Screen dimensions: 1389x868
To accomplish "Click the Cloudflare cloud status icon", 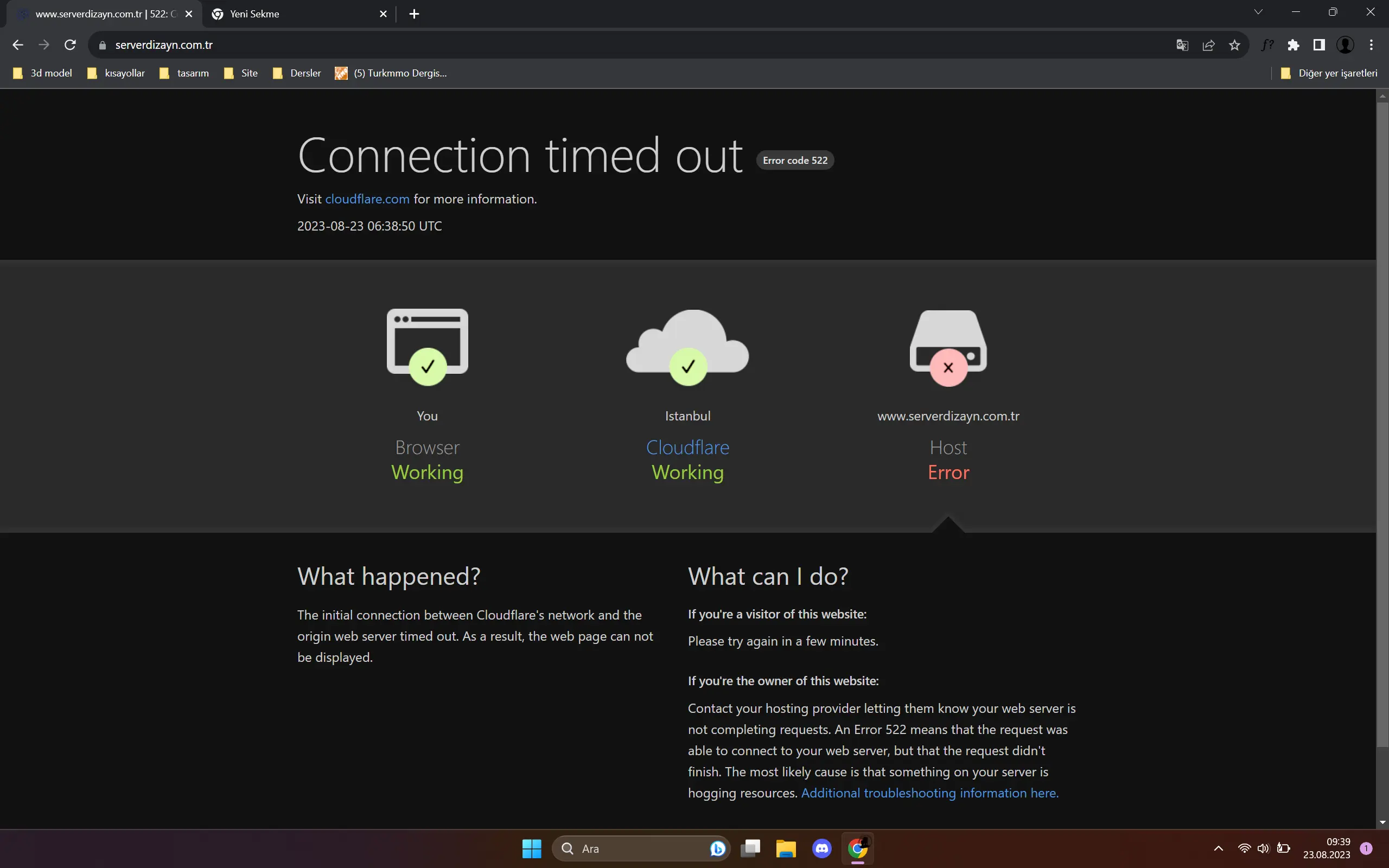I will (687, 347).
